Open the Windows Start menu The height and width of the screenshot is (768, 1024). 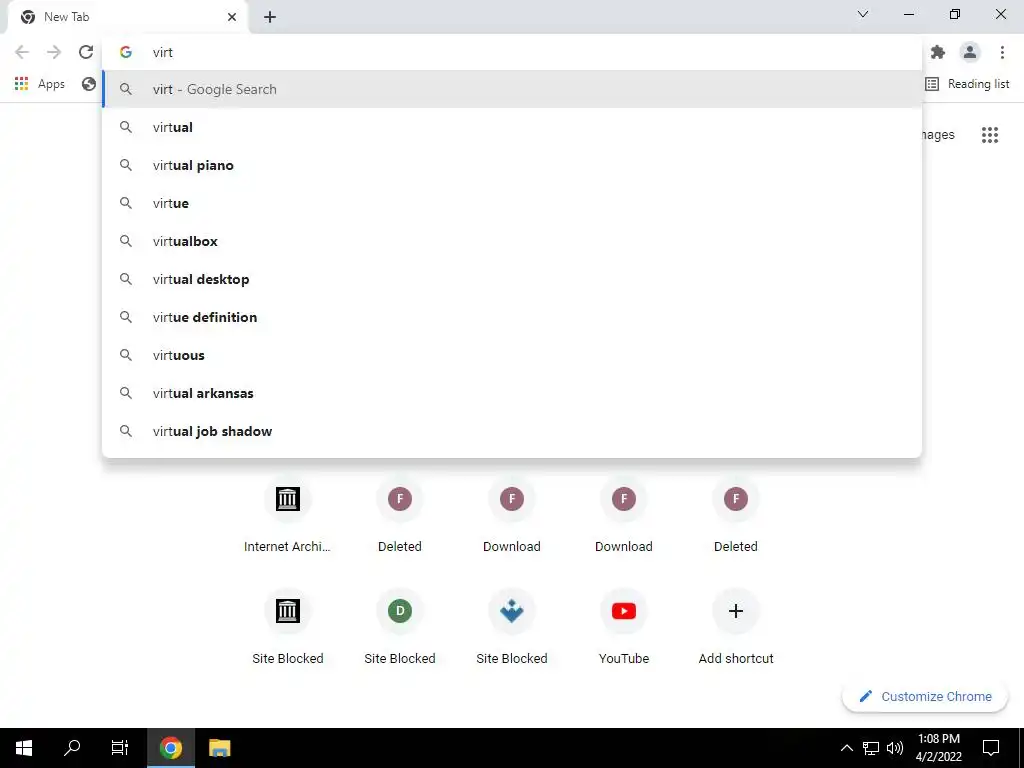tap(24, 748)
